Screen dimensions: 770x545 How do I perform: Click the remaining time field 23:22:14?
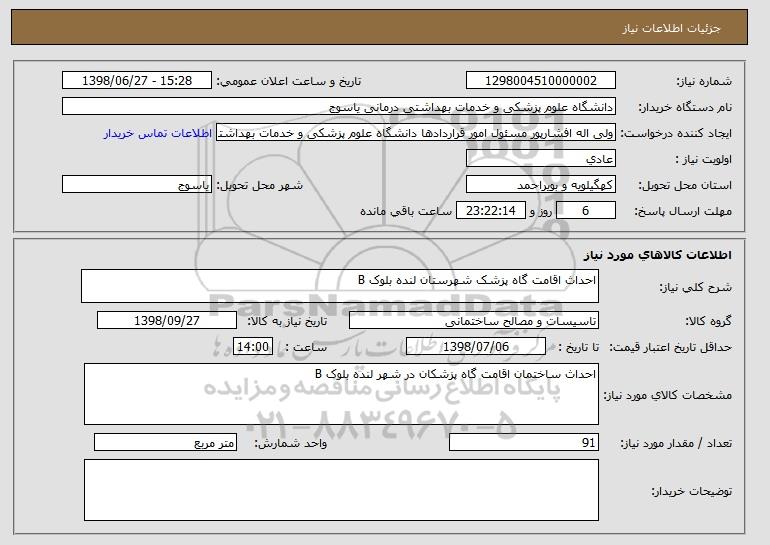(x=491, y=211)
